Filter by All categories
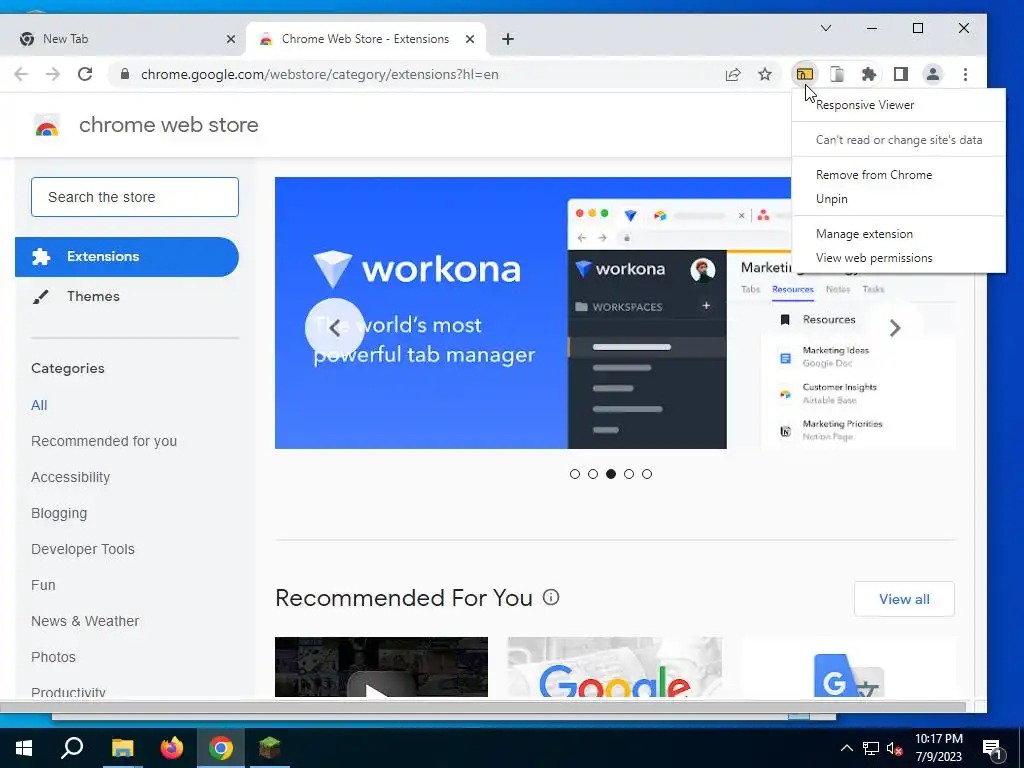This screenshot has width=1024, height=768. point(39,405)
